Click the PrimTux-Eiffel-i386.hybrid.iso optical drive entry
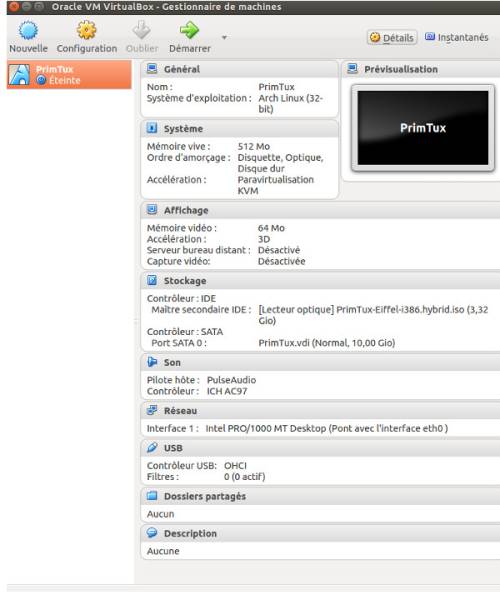Screen dimensions: 500x600 point(373,315)
